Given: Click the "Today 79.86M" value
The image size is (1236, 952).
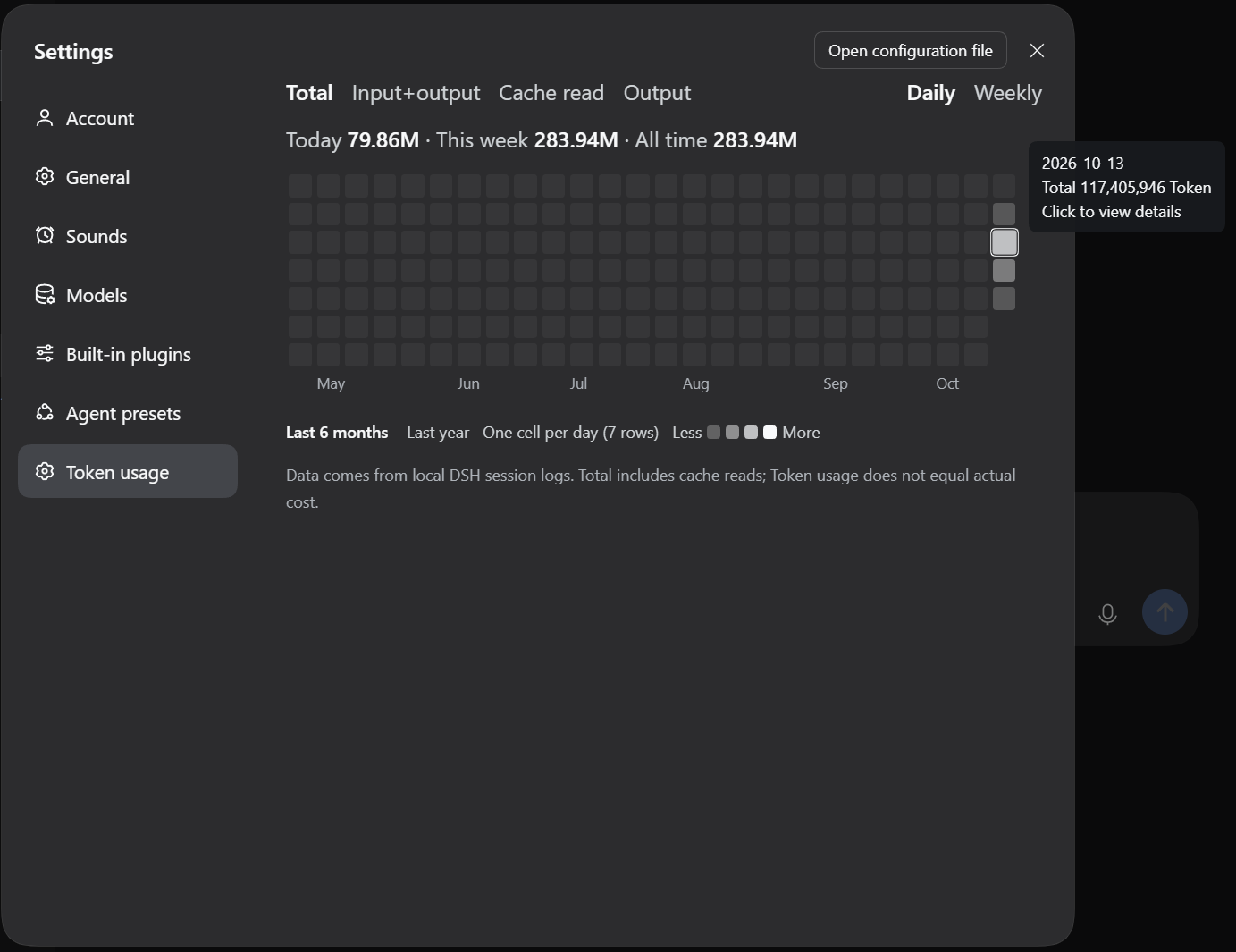Looking at the screenshot, I should pyautogui.click(x=352, y=140).
